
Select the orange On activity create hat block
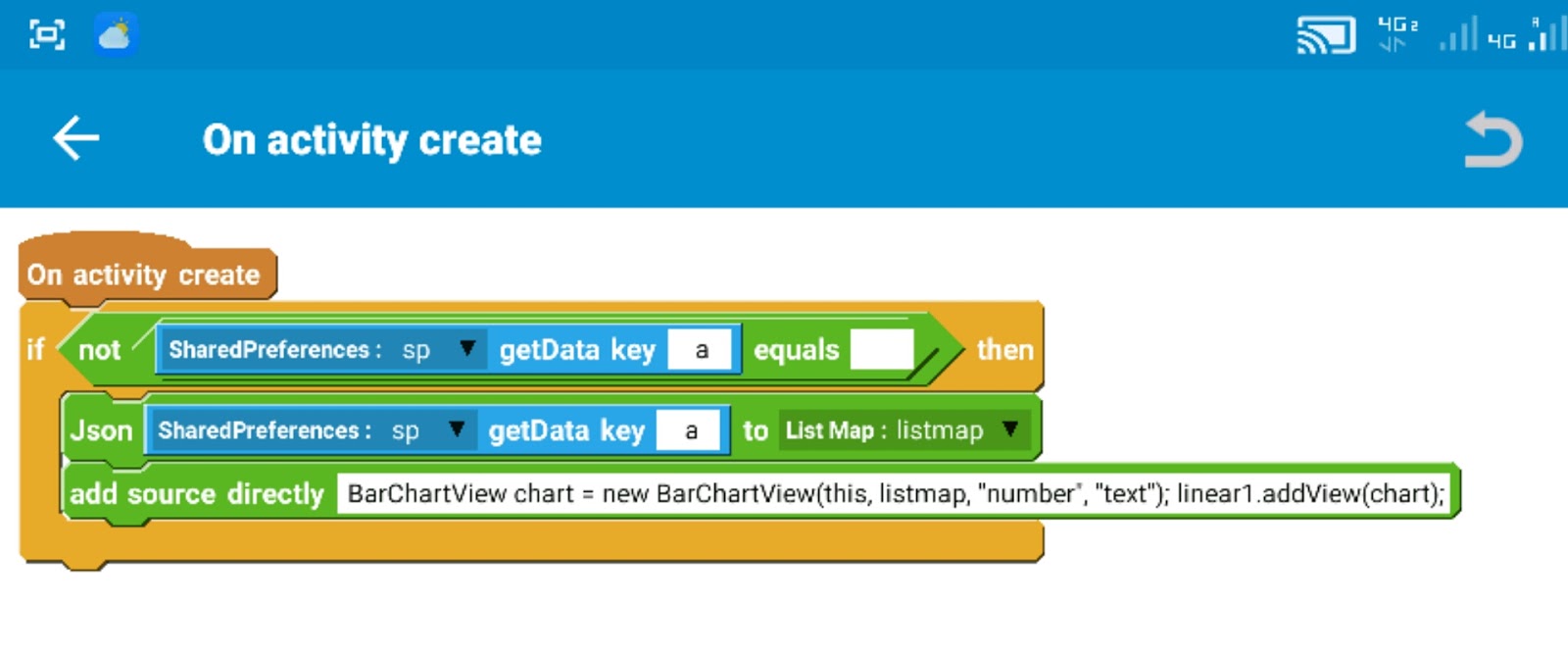tap(143, 275)
